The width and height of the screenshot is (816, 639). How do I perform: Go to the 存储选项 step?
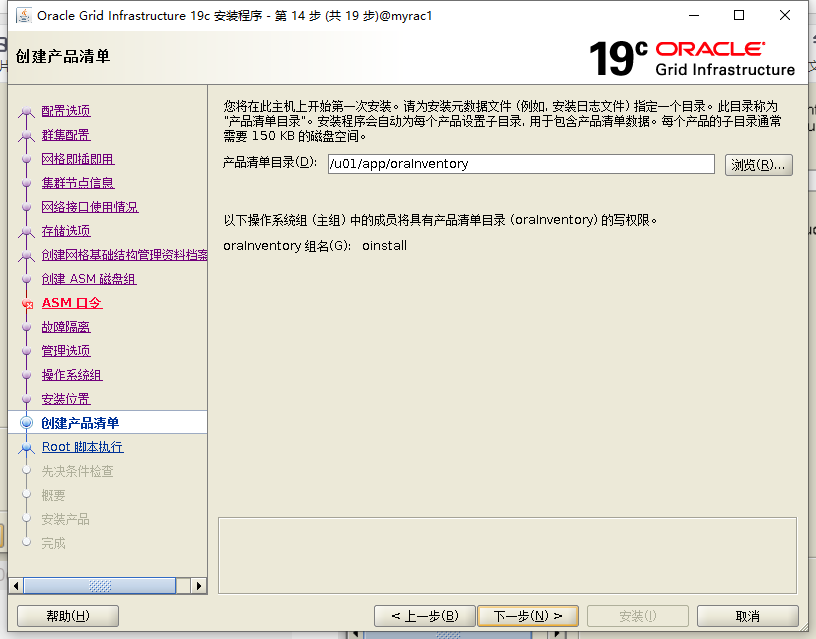click(x=66, y=231)
